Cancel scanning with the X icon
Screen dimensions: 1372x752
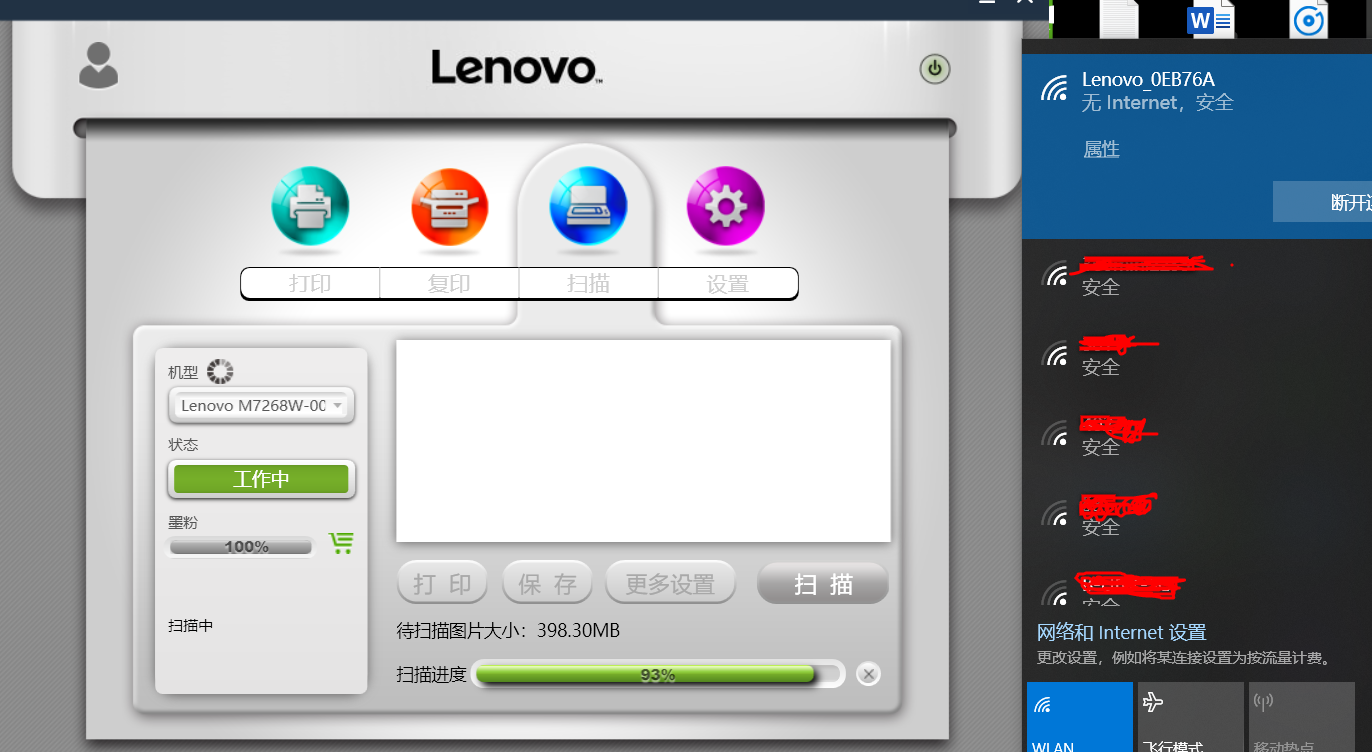(869, 674)
